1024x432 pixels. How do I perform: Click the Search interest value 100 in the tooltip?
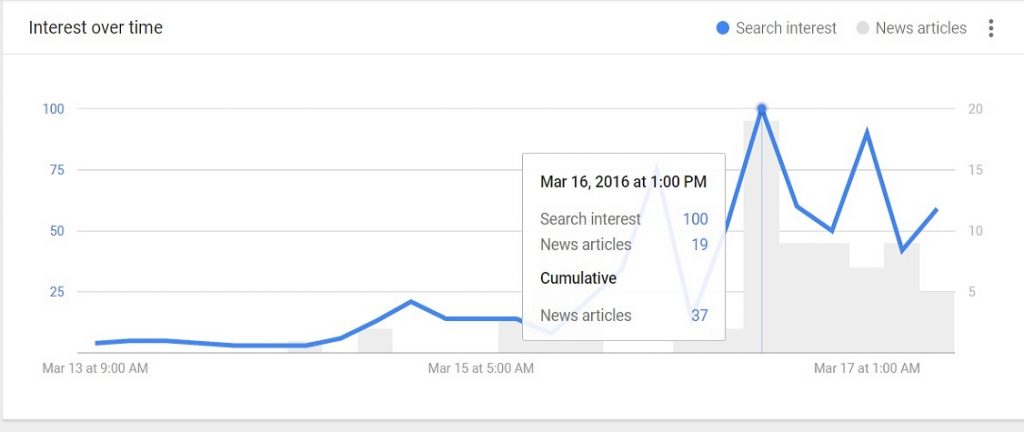[695, 219]
